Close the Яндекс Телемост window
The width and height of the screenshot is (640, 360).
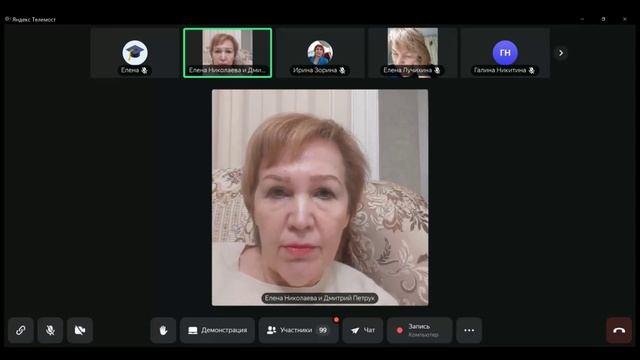[x=624, y=19]
